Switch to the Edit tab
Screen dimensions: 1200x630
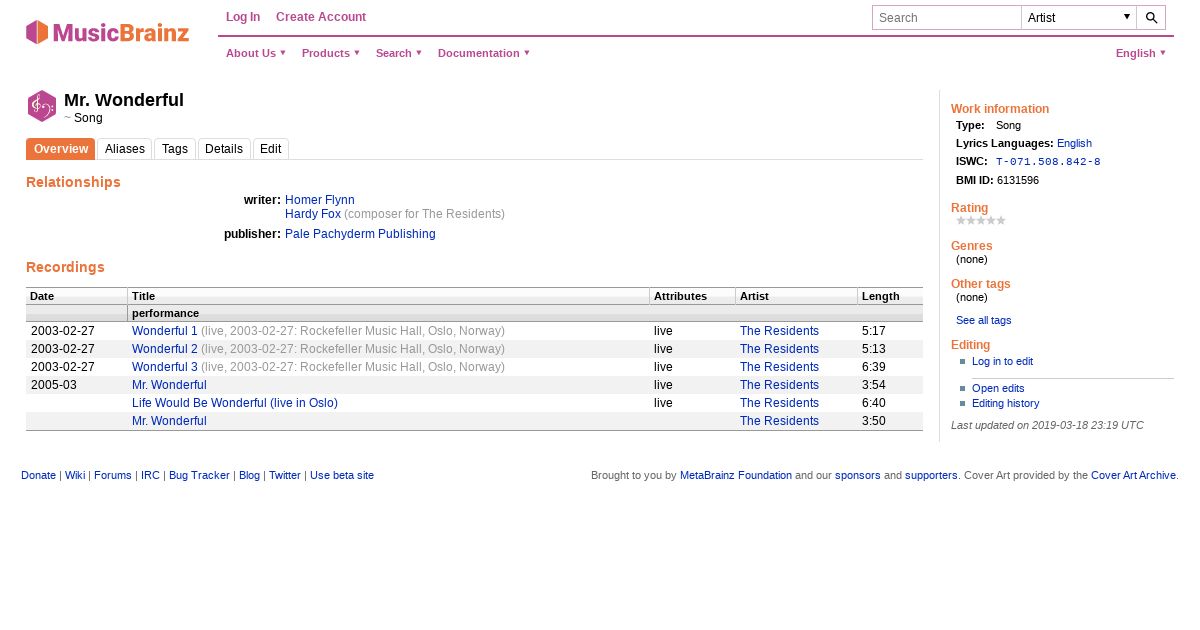[x=271, y=149]
